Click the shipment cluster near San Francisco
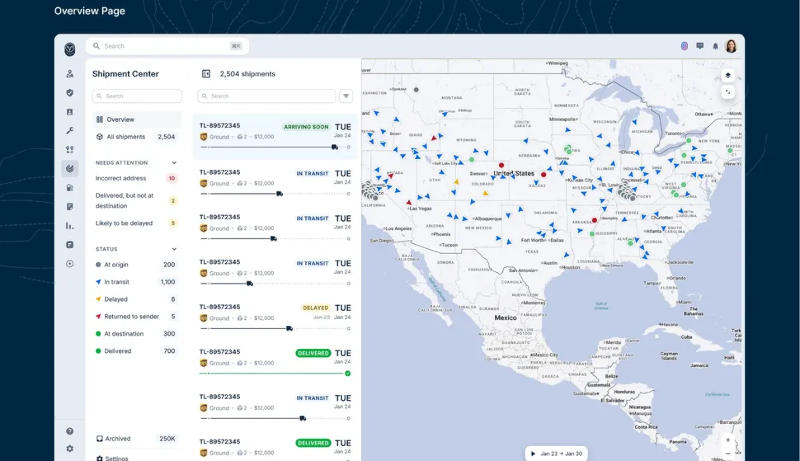This screenshot has width=800, height=461. pyautogui.click(x=371, y=192)
